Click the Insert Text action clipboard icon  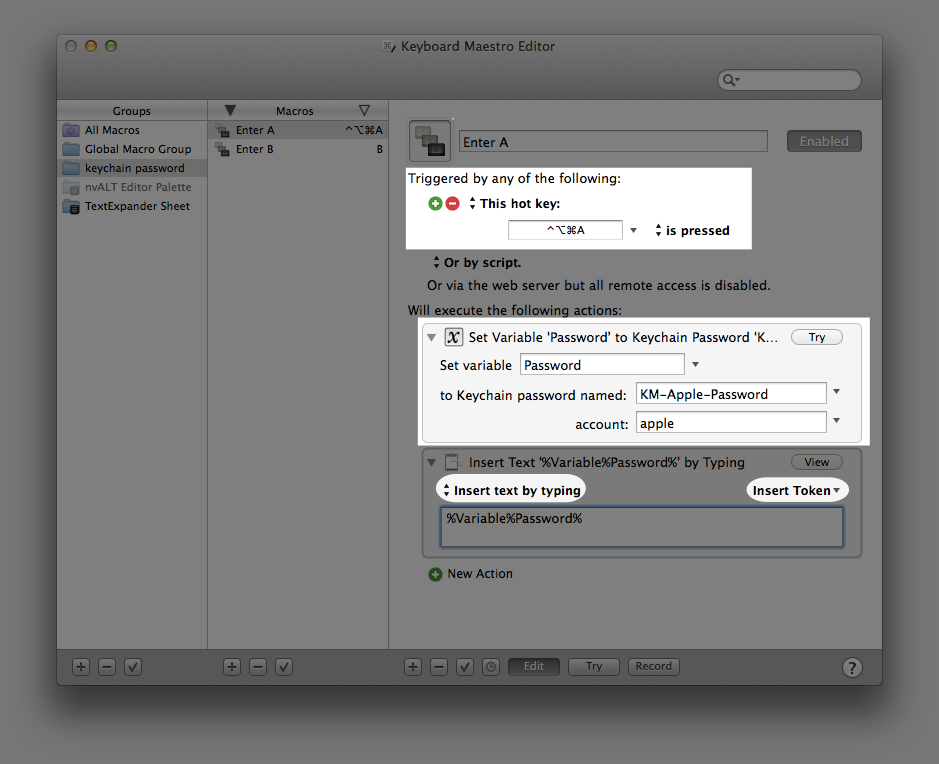tap(452, 462)
